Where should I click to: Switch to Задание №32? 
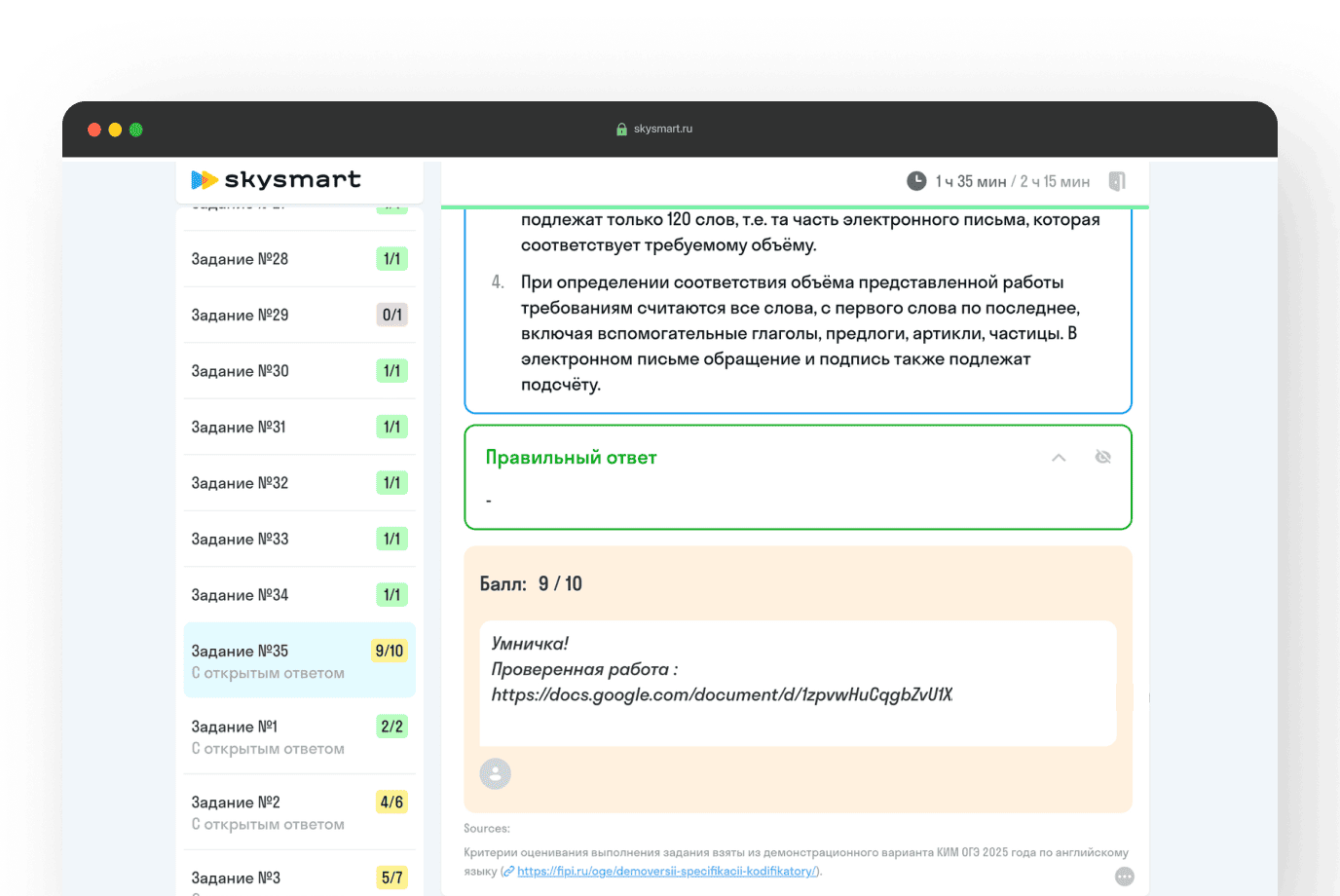pos(300,483)
